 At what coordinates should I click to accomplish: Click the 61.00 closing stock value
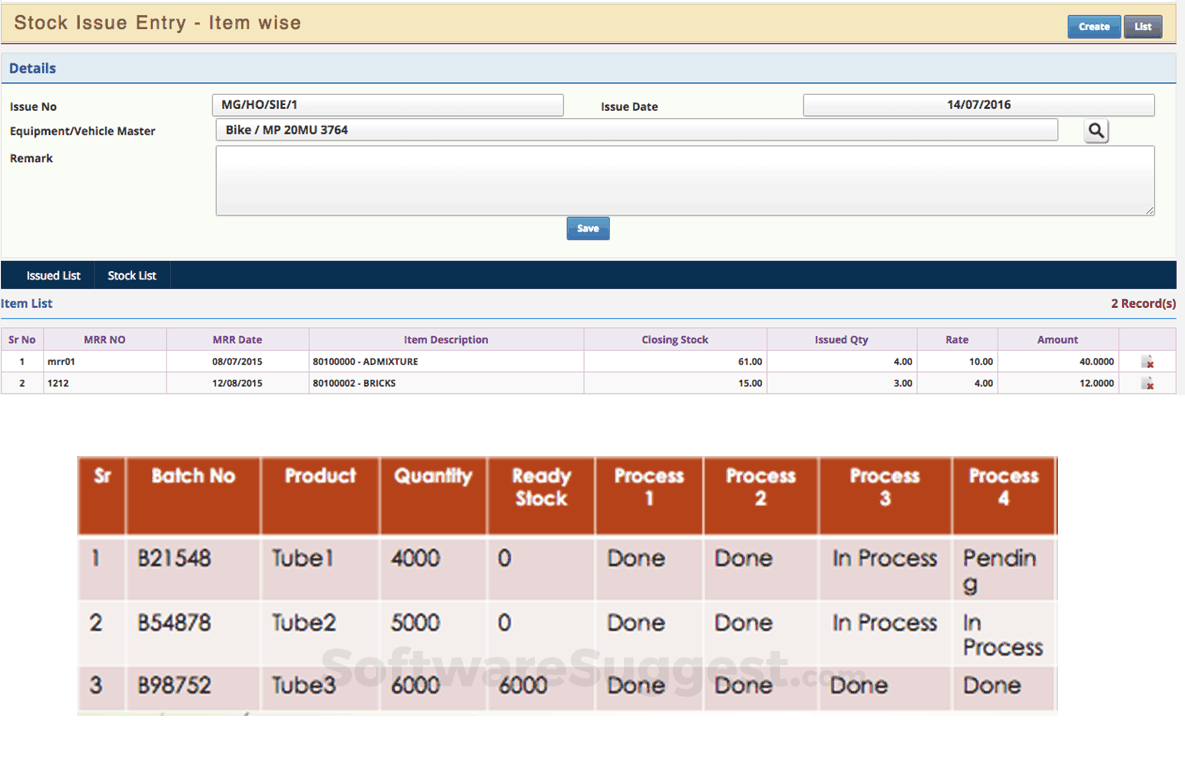click(750, 362)
